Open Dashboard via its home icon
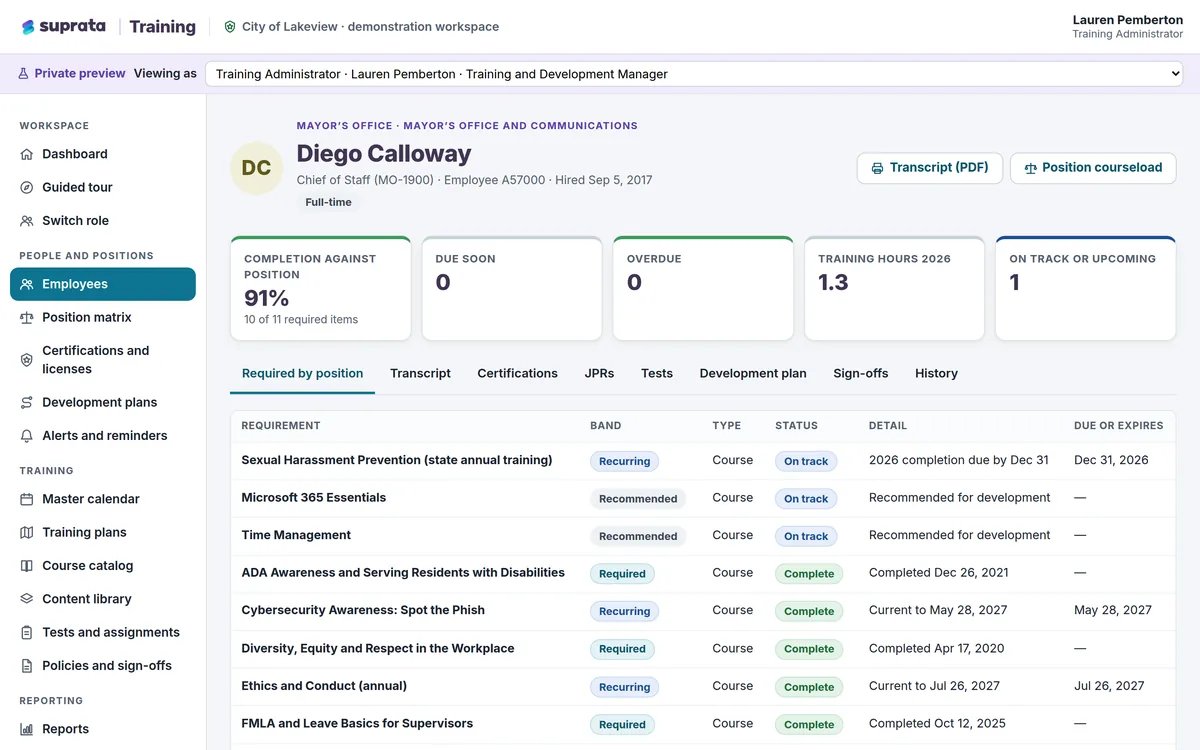Image resolution: width=1200 pixels, height=750 pixels. 27,154
